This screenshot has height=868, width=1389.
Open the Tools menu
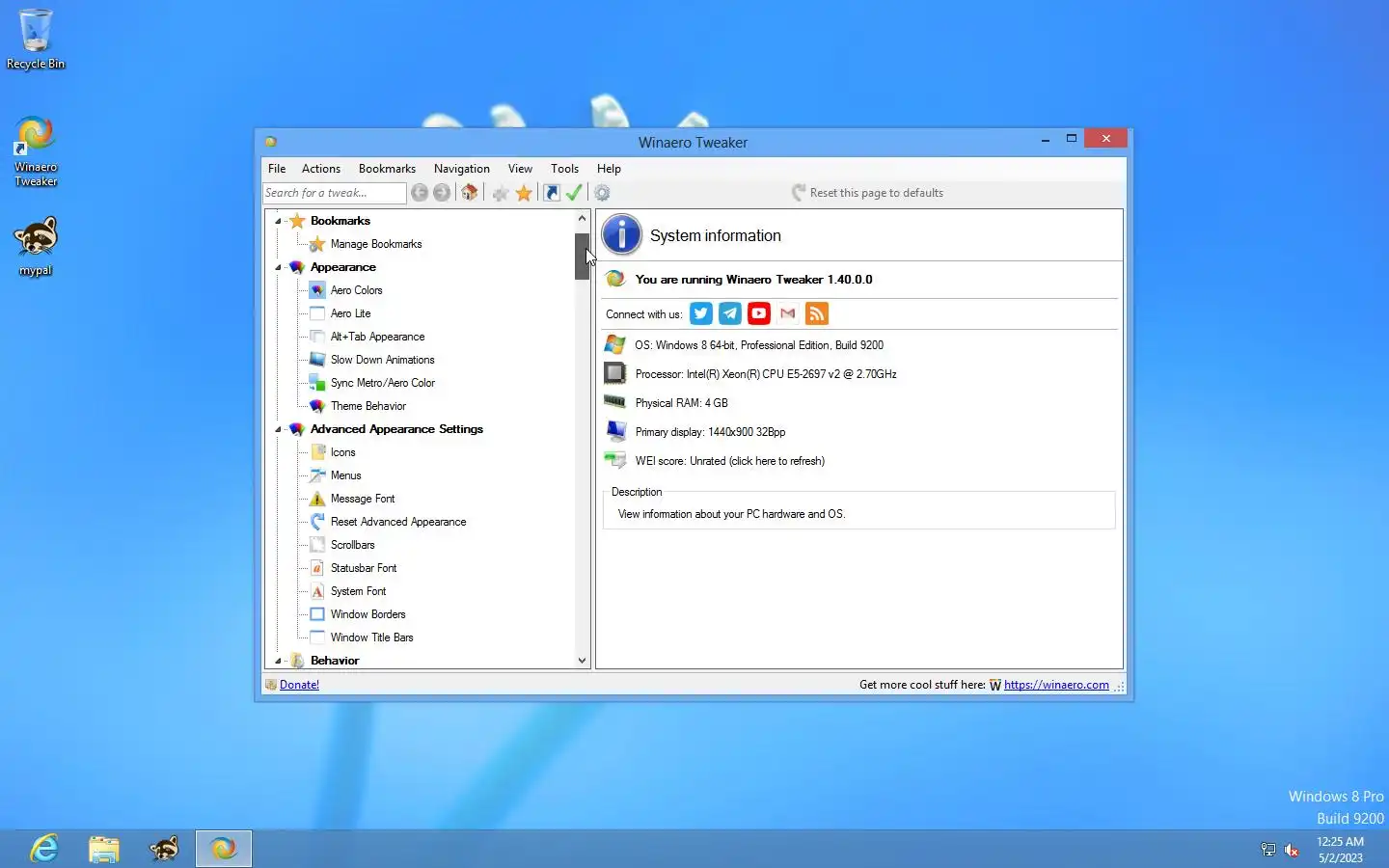[x=564, y=169]
